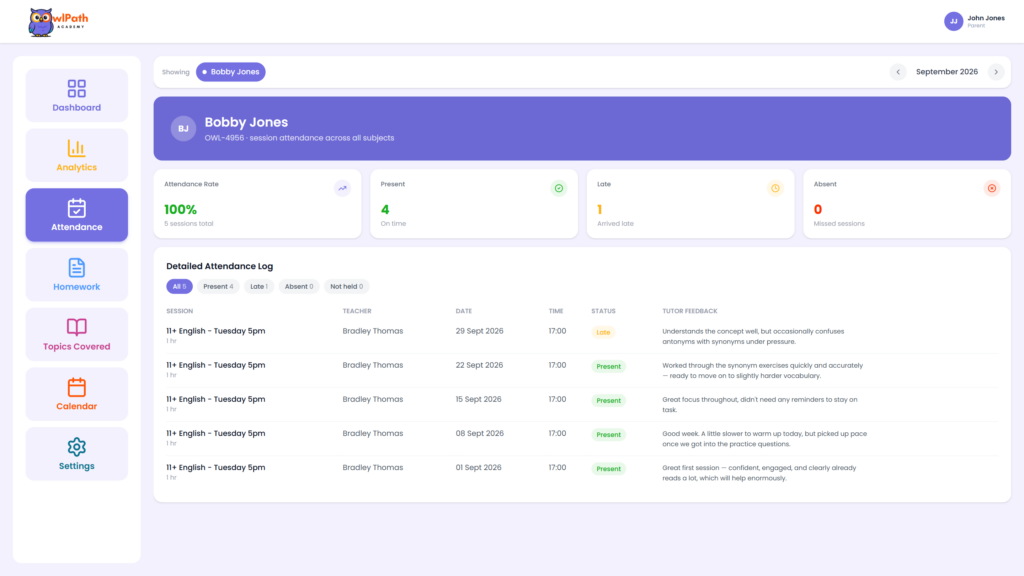Click the 15 Sept 2026 date cell
Screen dimensions: 1024x576
pos(479,399)
